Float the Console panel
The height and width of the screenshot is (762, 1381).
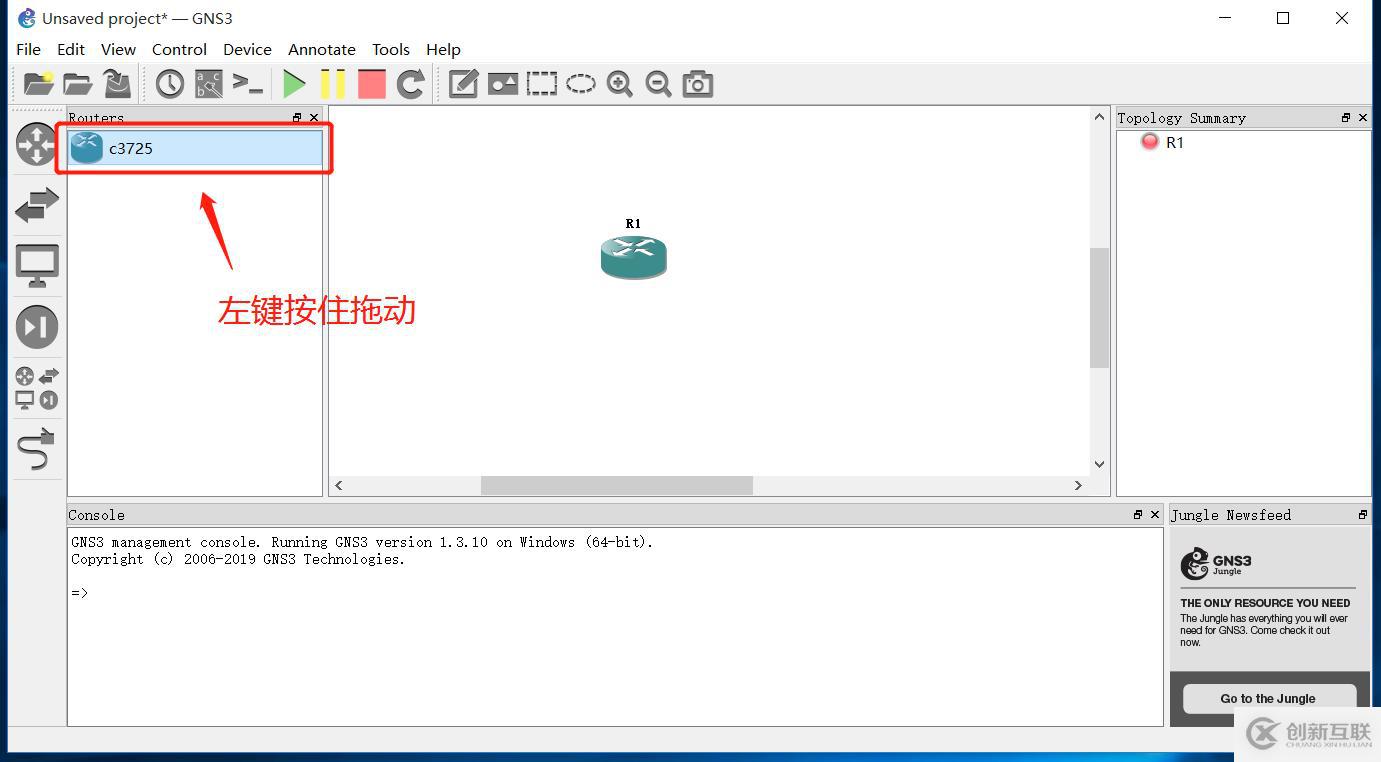point(1137,515)
